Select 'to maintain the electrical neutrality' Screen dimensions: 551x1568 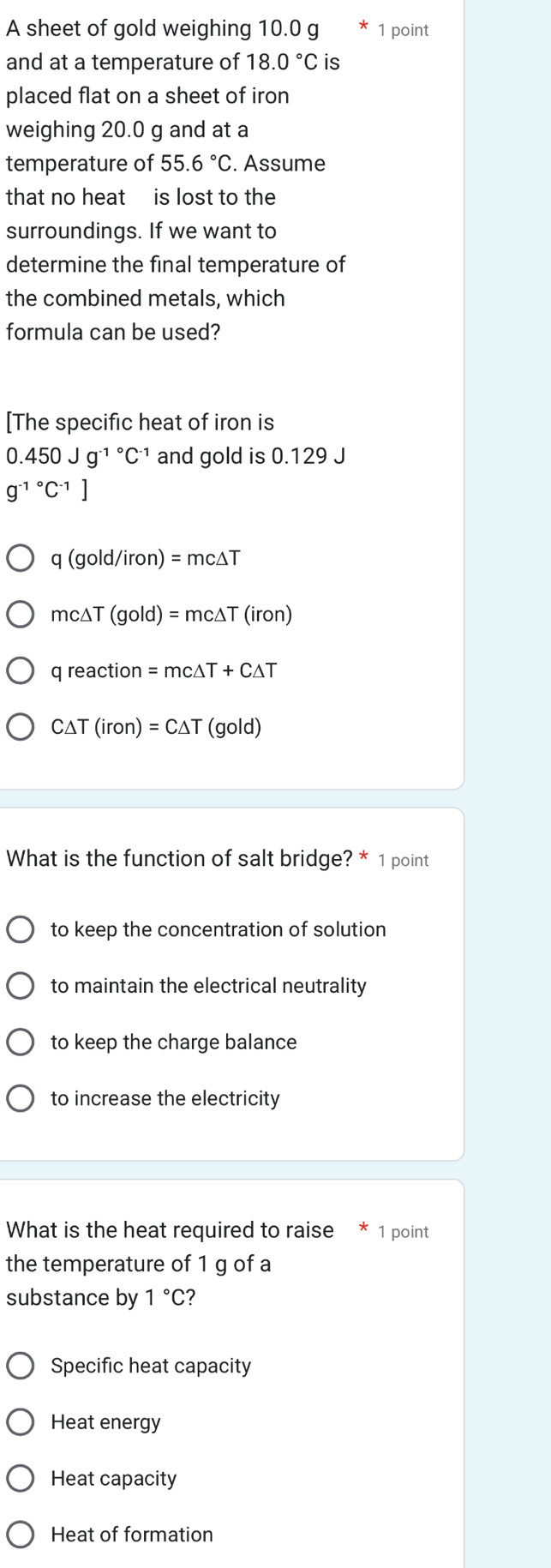tap(21, 987)
